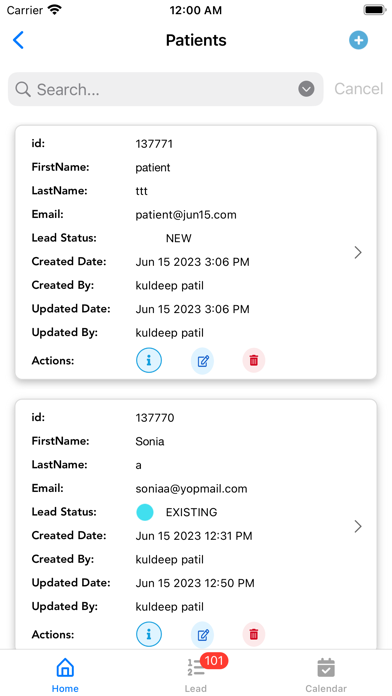Image resolution: width=392 pixels, height=696 pixels.
Task: Switch to the Calendar tab
Action: (x=326, y=675)
